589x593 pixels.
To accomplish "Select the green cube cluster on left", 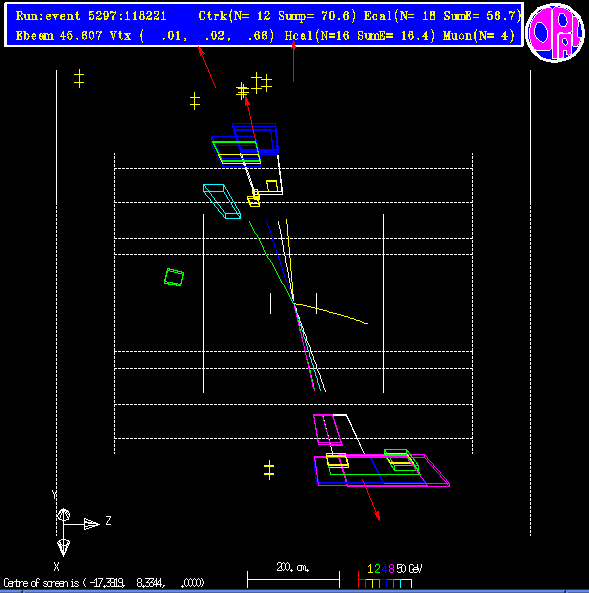I will coord(174,277).
